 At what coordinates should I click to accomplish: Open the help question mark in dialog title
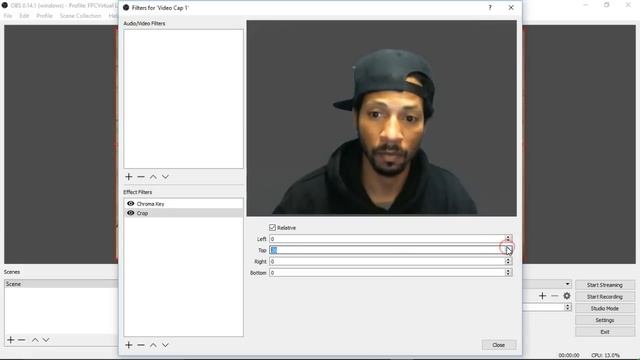coord(490,7)
